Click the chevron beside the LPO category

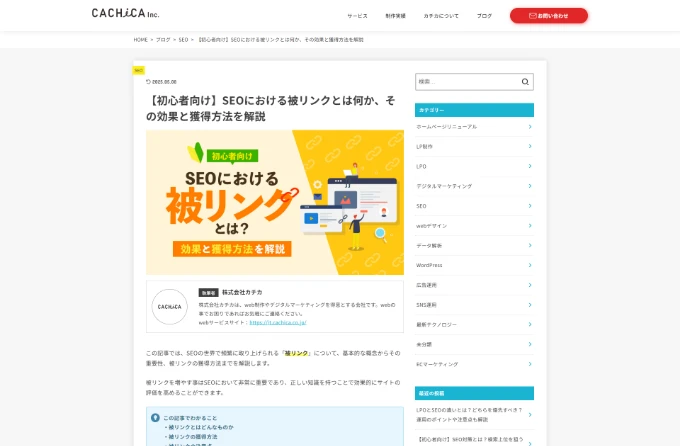click(530, 166)
